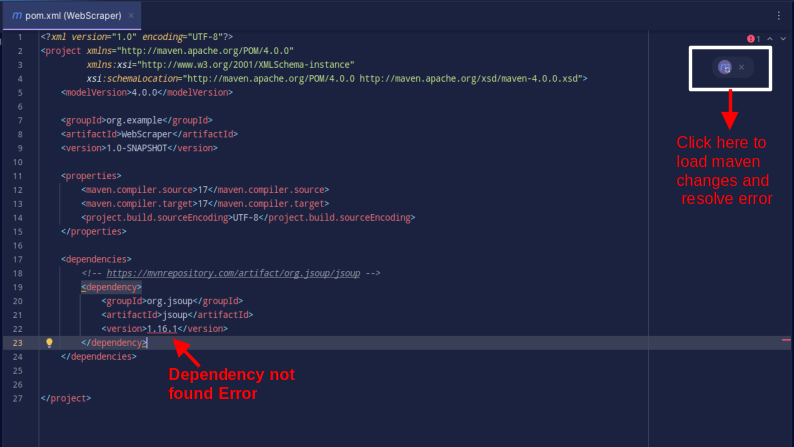Click the 1.16.1 version value
The width and height of the screenshot is (794, 447).
pos(162,329)
